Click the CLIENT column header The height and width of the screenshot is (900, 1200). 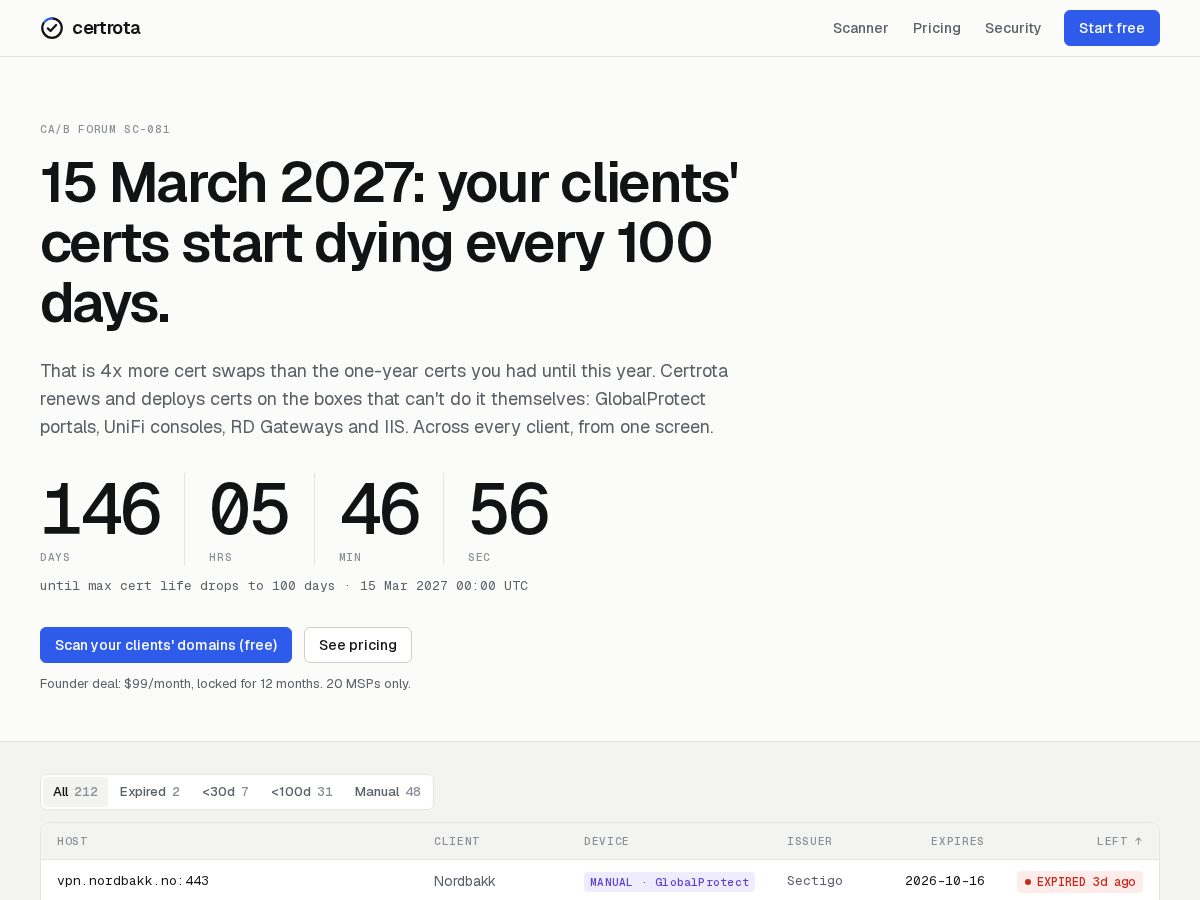[457, 842]
